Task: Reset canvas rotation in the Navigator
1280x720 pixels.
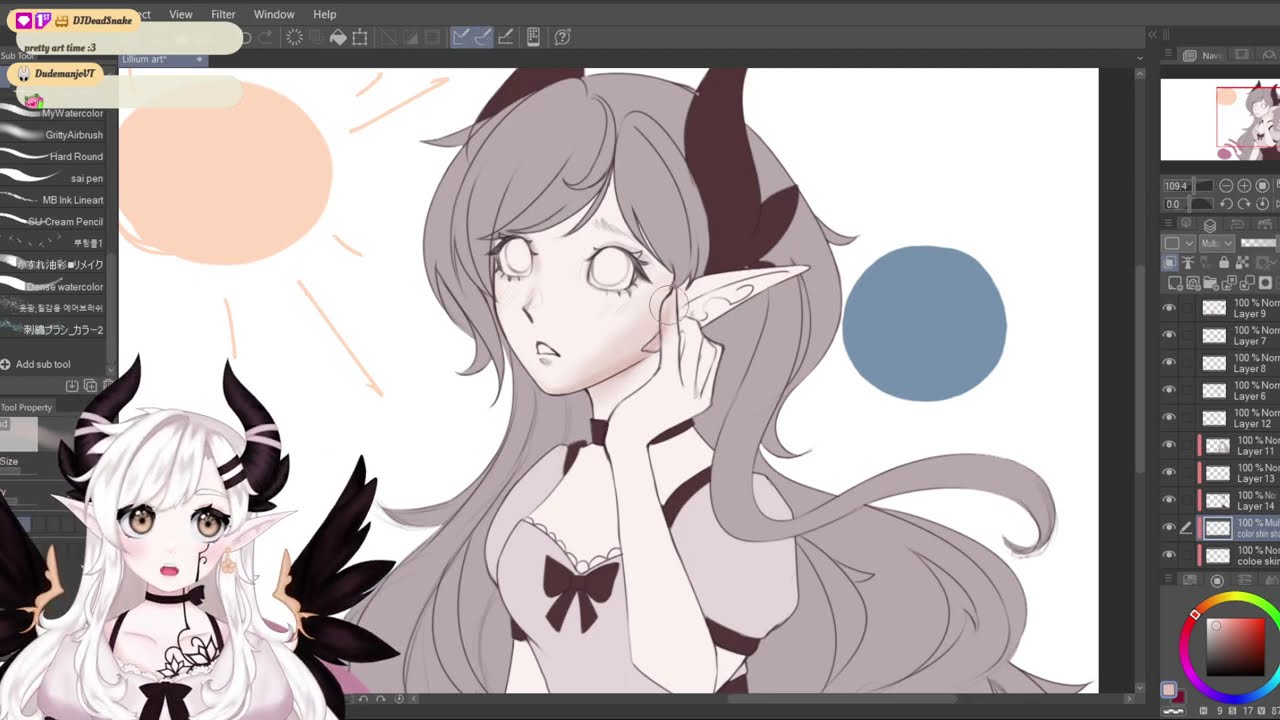Action: [x=1262, y=204]
